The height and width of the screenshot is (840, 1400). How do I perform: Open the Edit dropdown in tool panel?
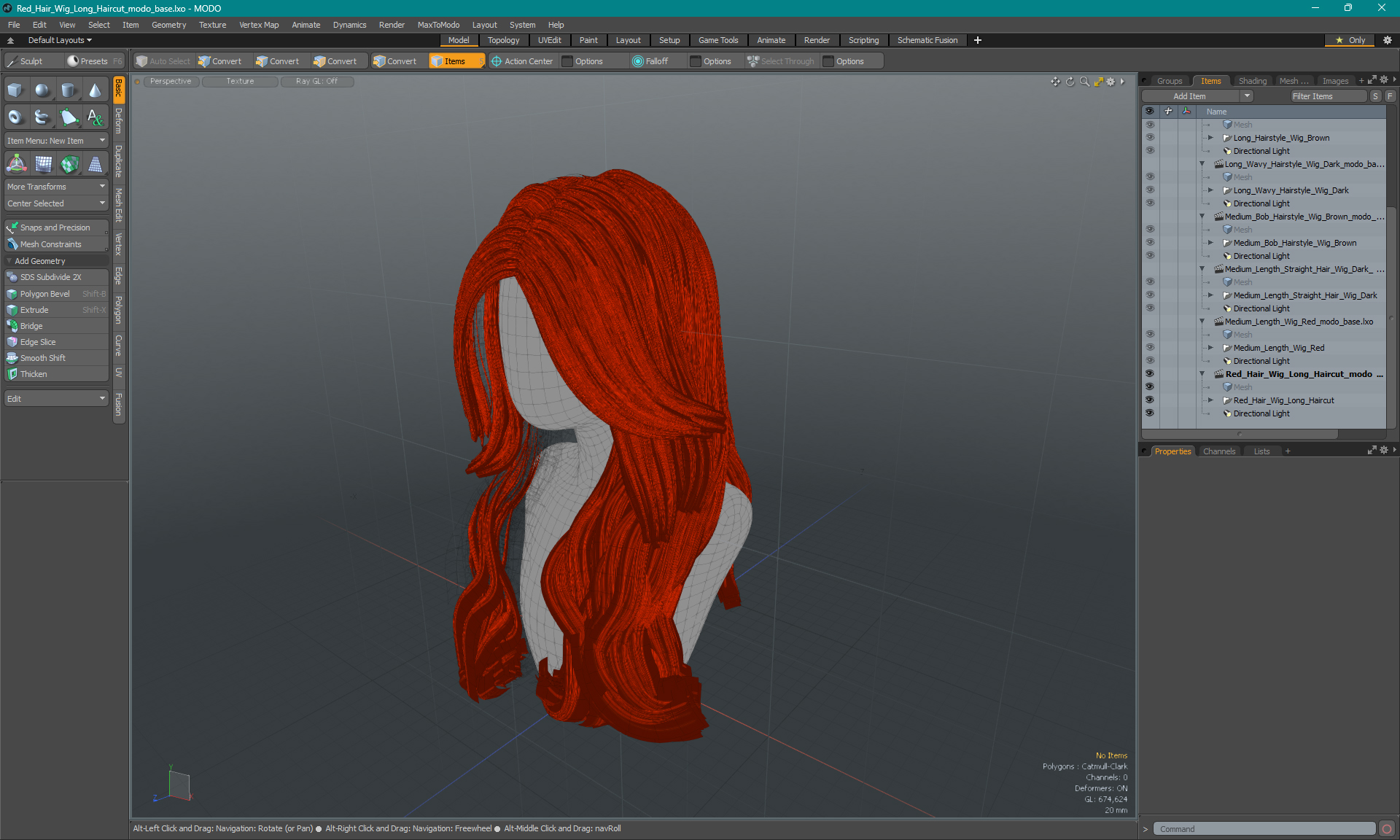point(56,399)
